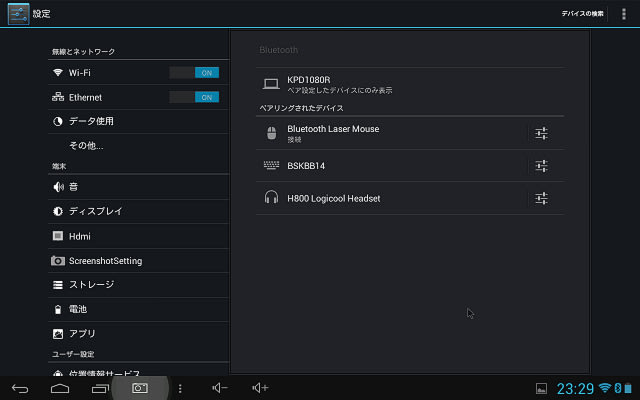Open settings for Bluetooth Laser Mouse
The image size is (640, 400).
pyautogui.click(x=541, y=133)
